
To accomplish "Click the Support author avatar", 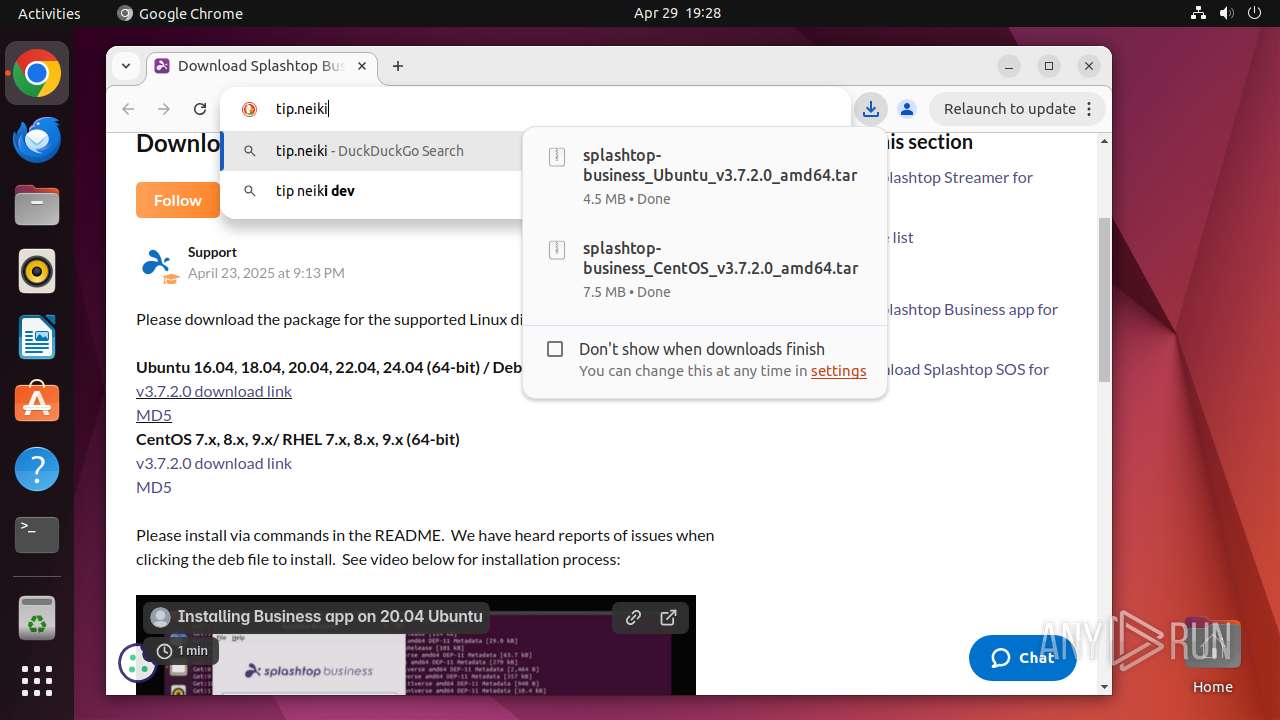I will [x=159, y=264].
